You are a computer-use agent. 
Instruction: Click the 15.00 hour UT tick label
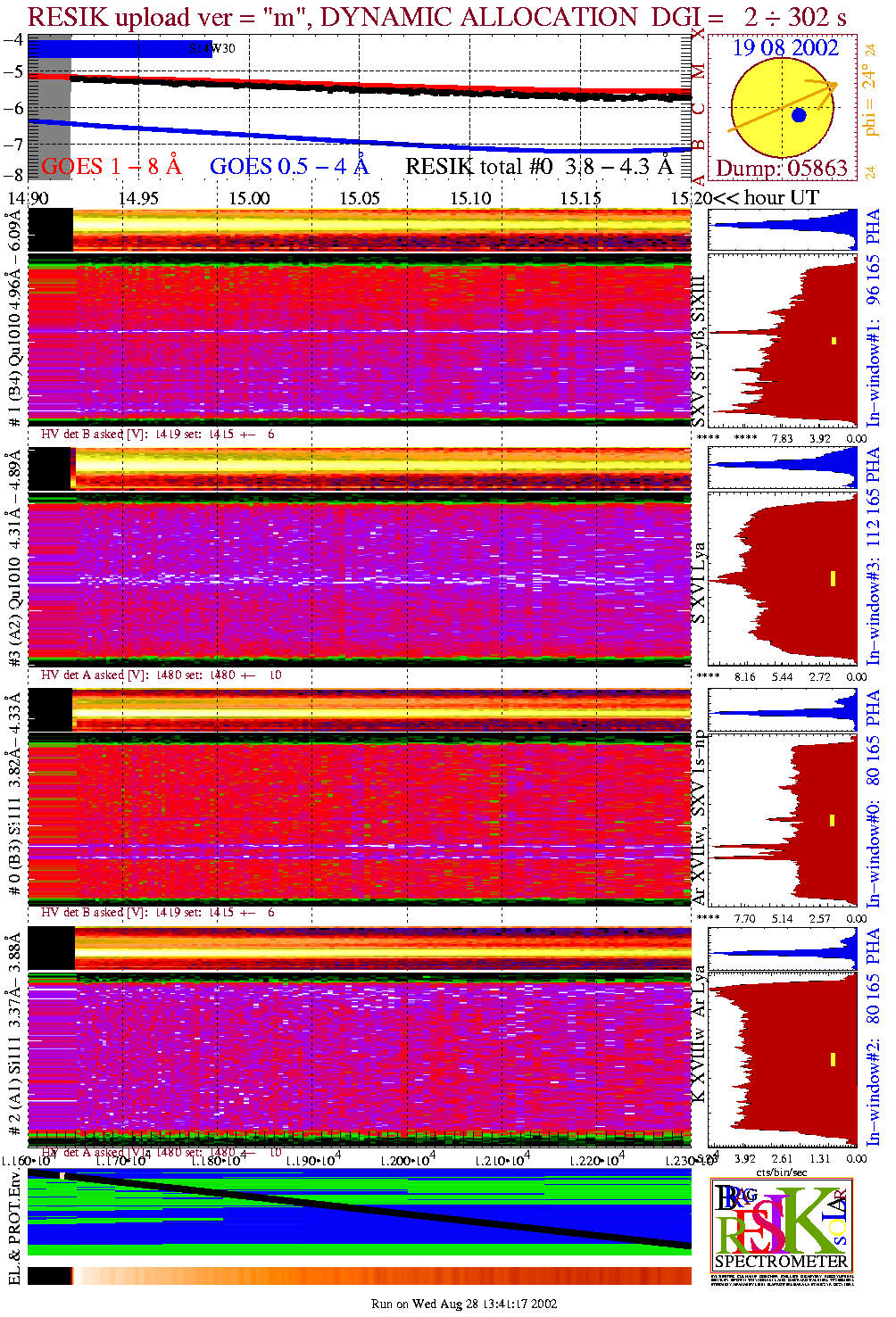249,198
